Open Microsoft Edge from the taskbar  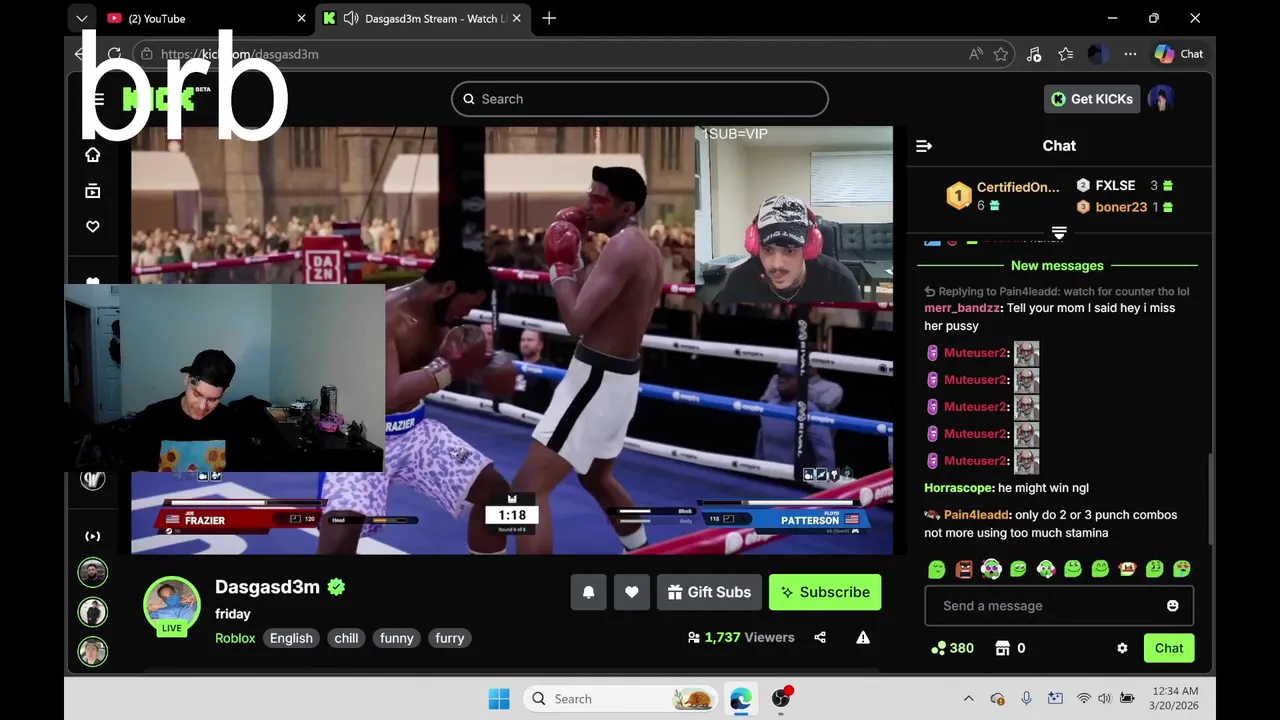(741, 699)
